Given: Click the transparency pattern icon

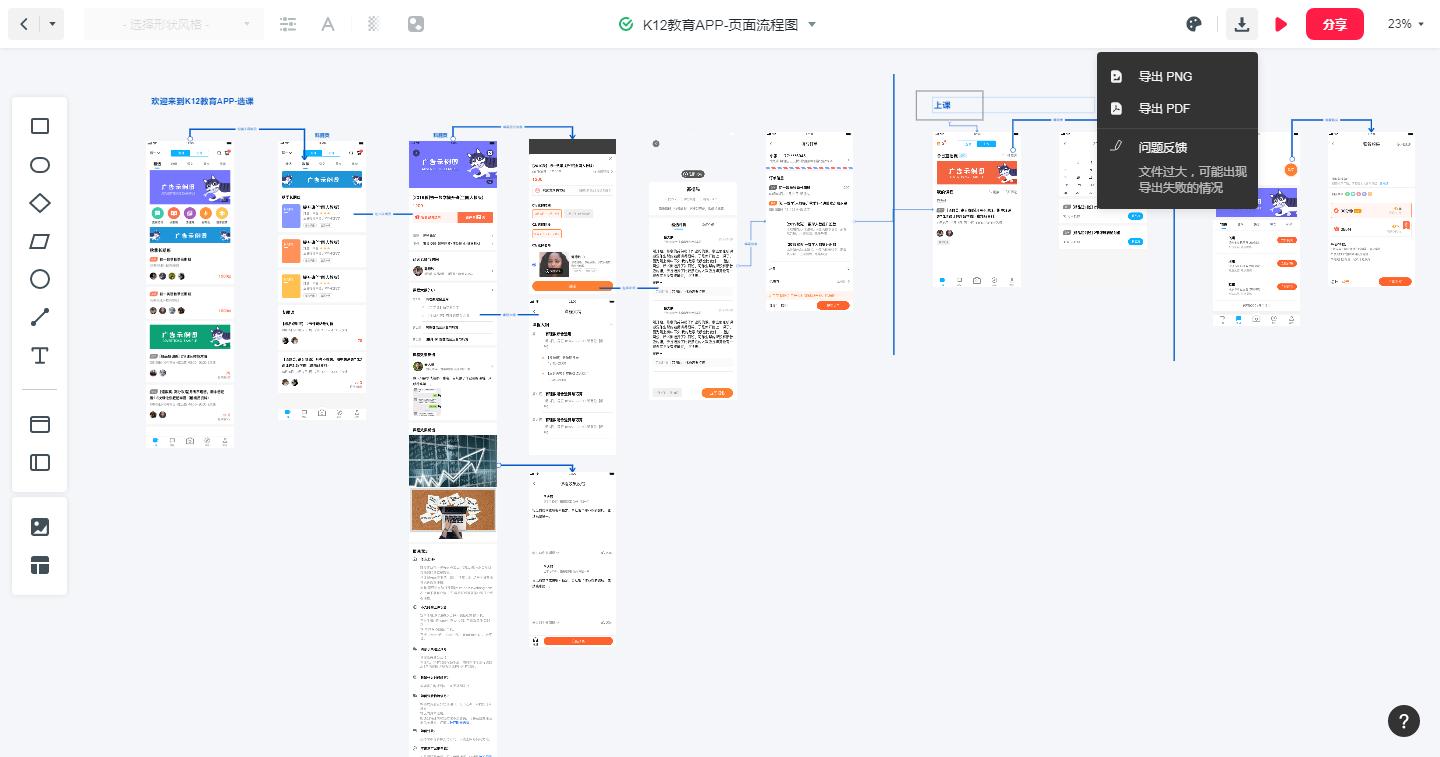Looking at the screenshot, I should coord(372,24).
